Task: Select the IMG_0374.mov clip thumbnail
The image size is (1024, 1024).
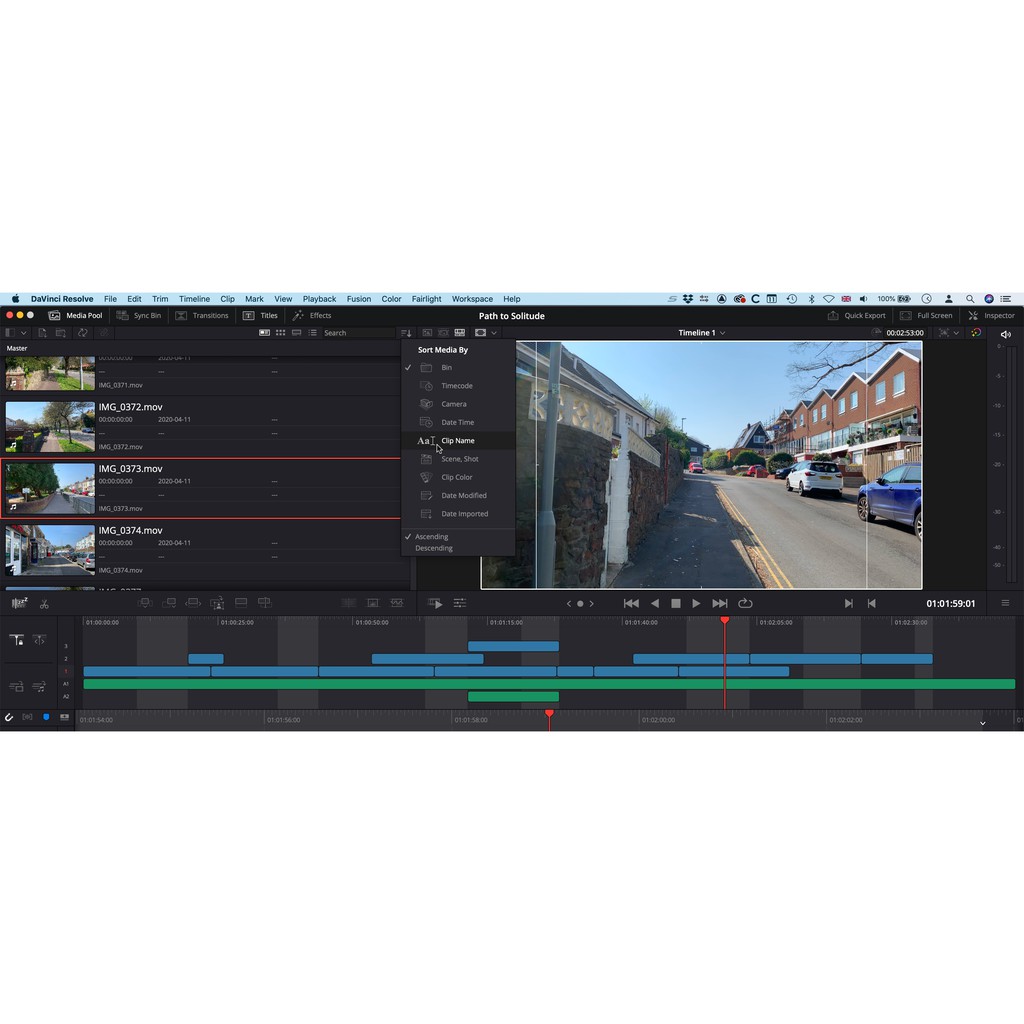Action: (x=50, y=549)
